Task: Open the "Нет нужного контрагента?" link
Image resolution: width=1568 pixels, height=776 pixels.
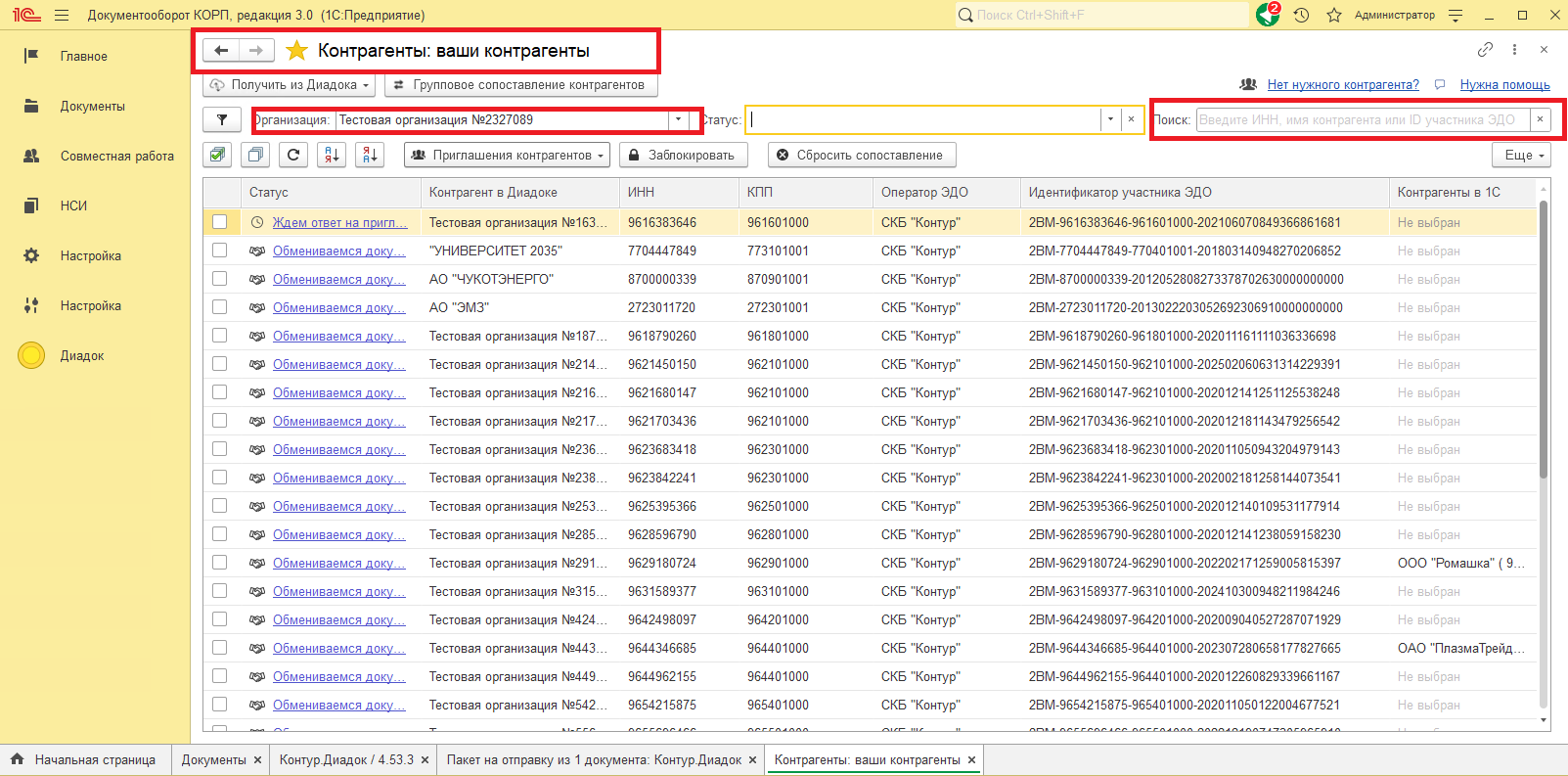Action: 1342,85
